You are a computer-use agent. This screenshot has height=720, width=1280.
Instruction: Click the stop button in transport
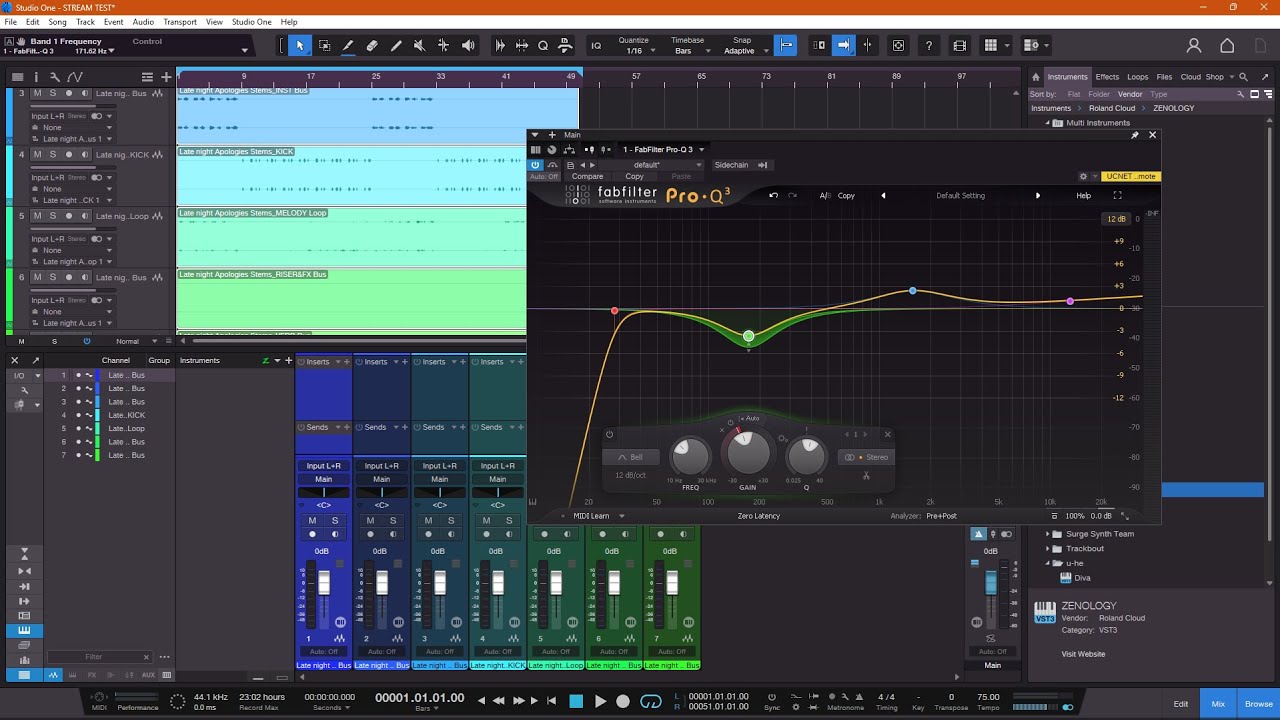576,701
